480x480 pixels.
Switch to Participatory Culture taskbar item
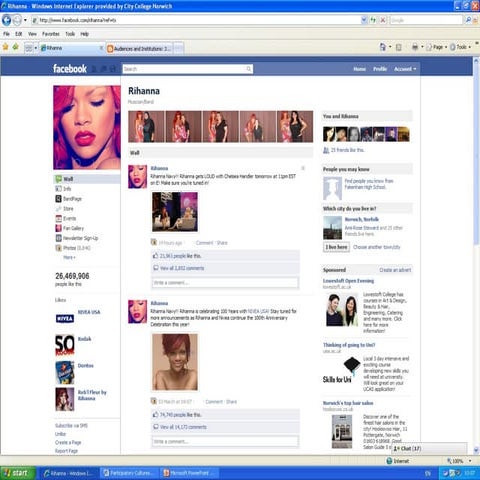coord(130,473)
